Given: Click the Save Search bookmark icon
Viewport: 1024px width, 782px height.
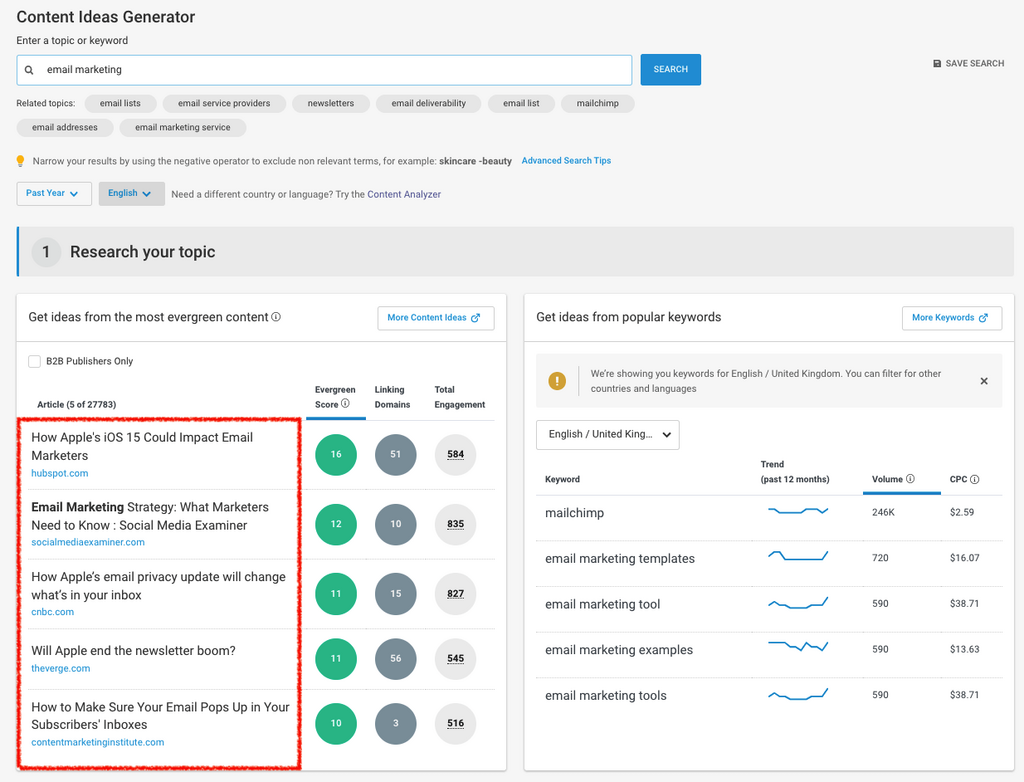Looking at the screenshot, I should point(937,64).
